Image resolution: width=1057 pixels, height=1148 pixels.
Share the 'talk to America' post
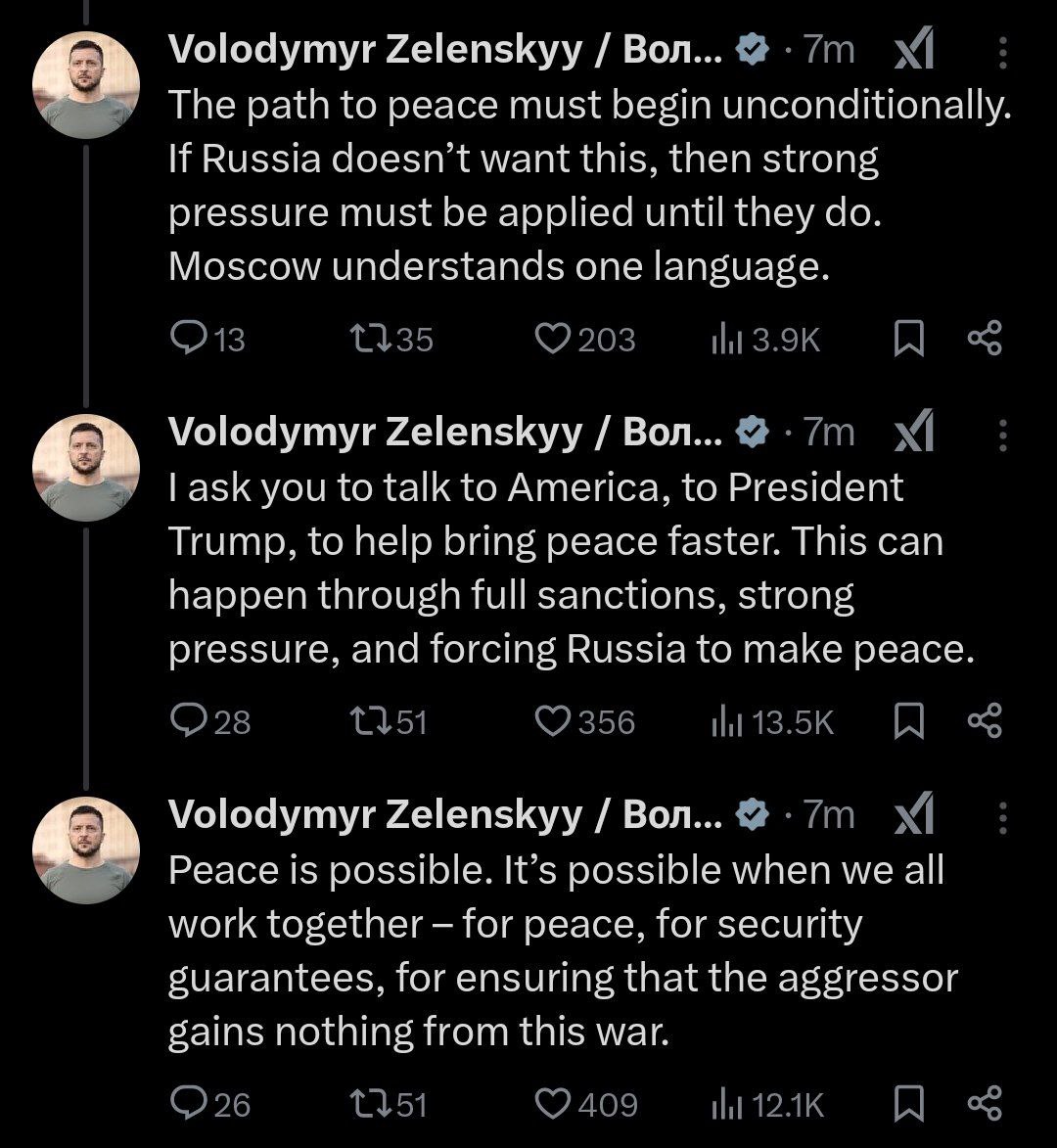pyautogui.click(x=984, y=721)
